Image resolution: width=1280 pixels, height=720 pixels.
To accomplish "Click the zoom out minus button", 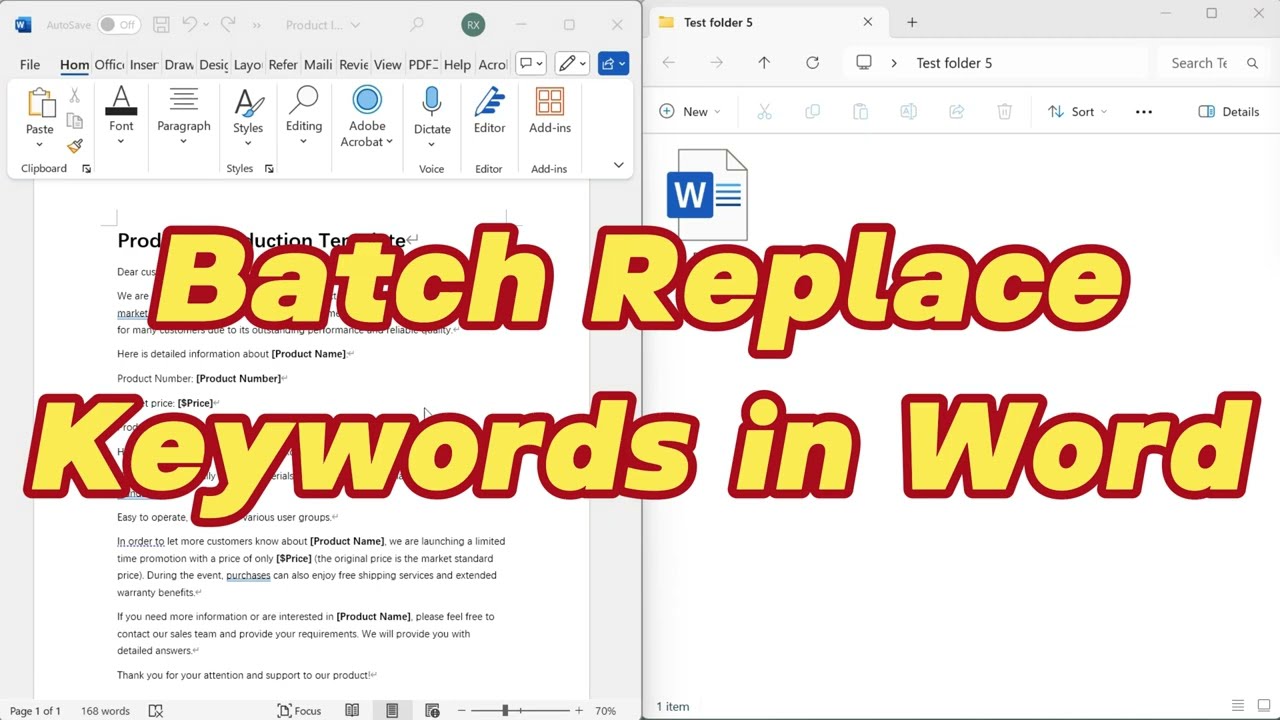I will pos(461,711).
